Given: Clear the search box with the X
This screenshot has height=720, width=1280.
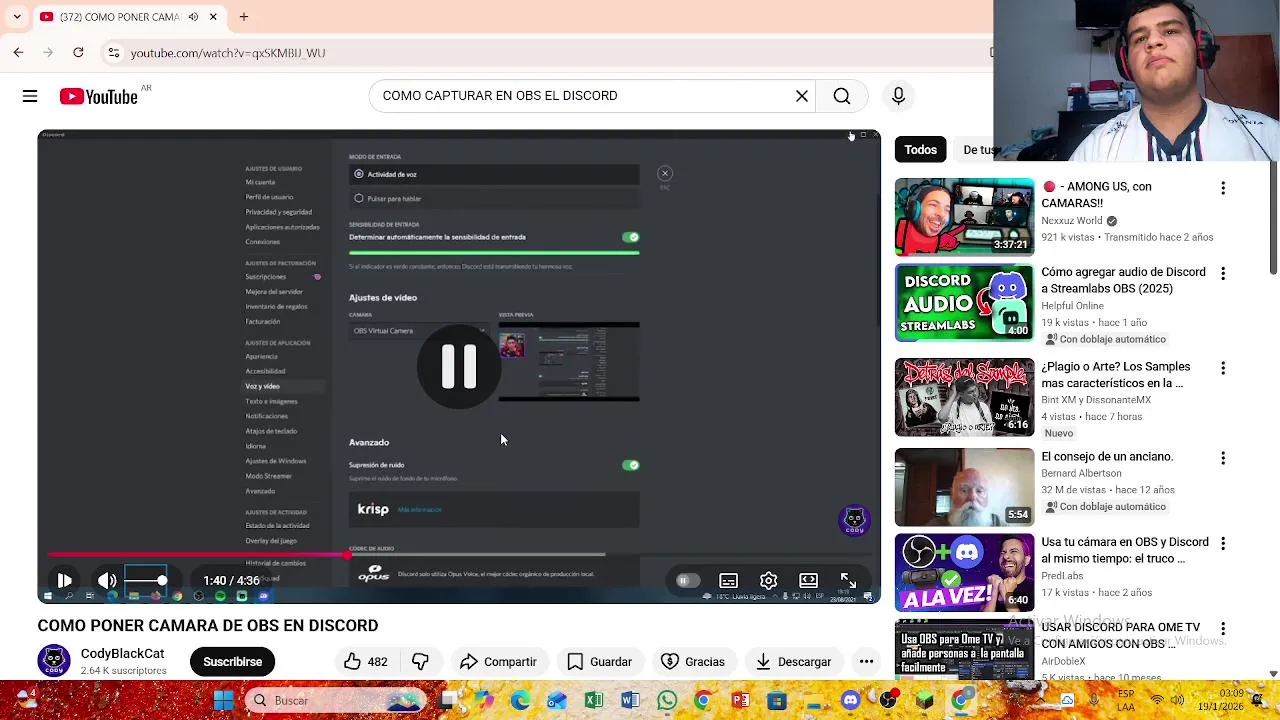Looking at the screenshot, I should [x=802, y=96].
